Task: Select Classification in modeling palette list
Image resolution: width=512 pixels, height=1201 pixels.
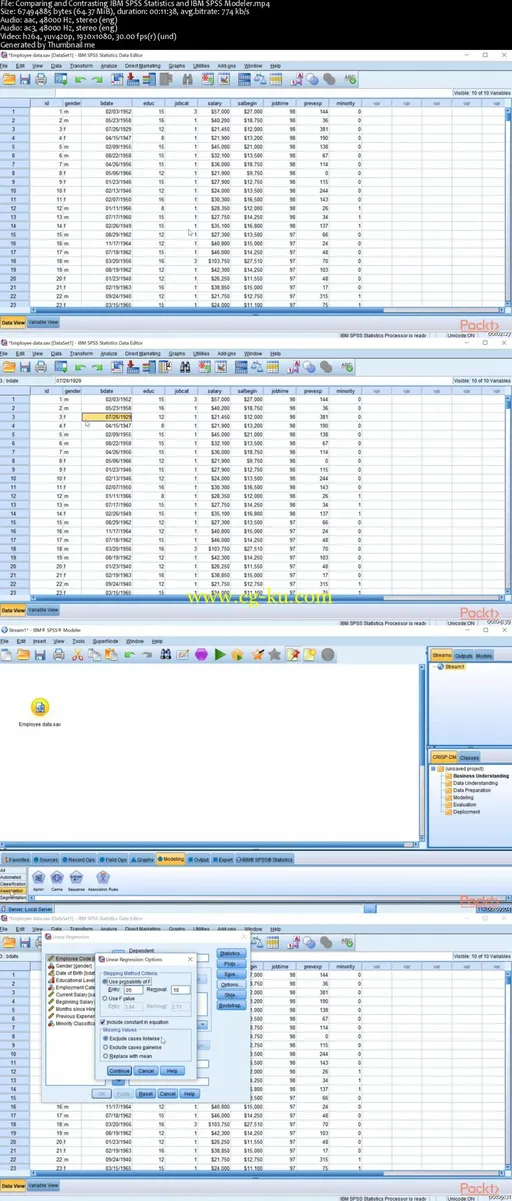Action: click(x=13, y=884)
